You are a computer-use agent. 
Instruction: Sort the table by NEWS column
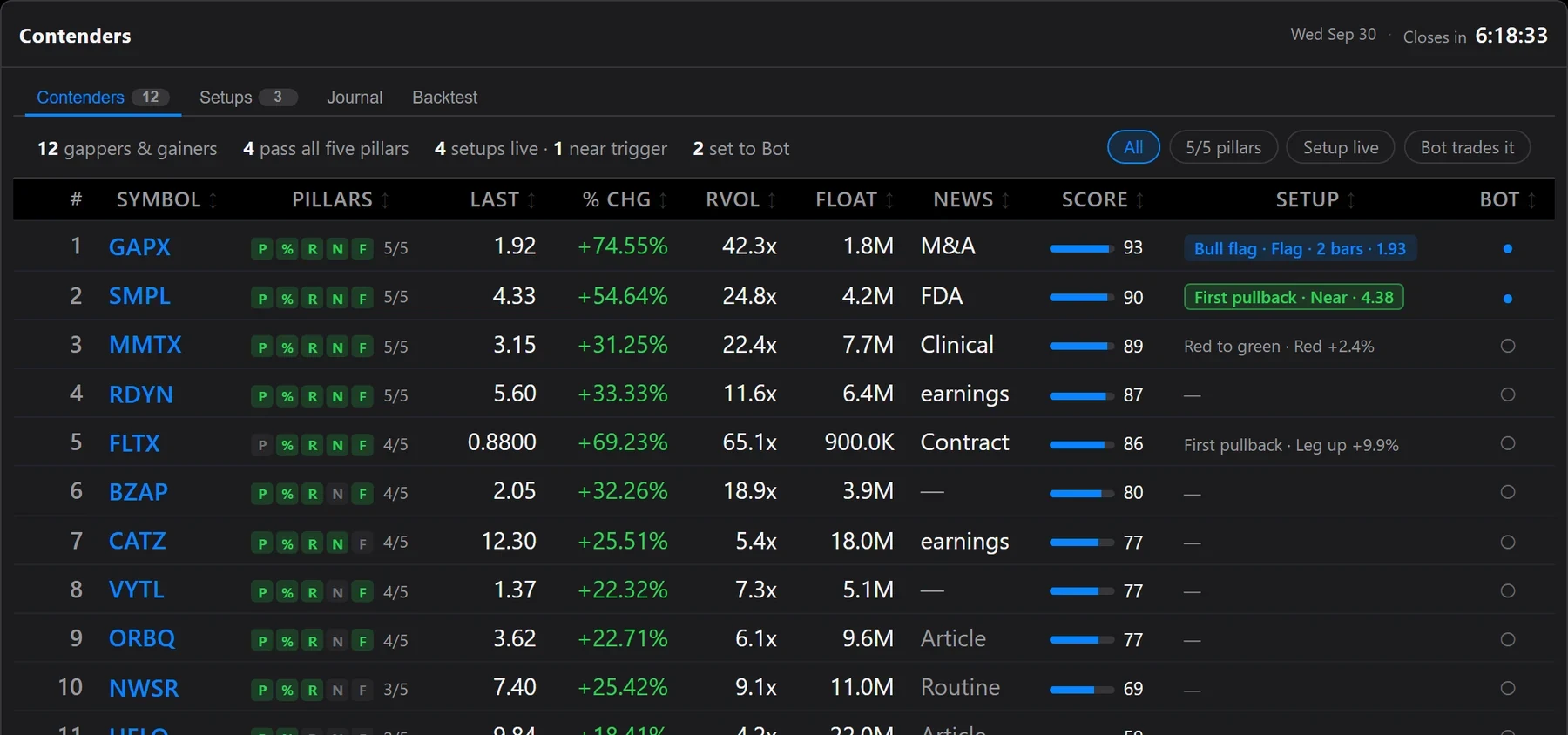[971, 200]
